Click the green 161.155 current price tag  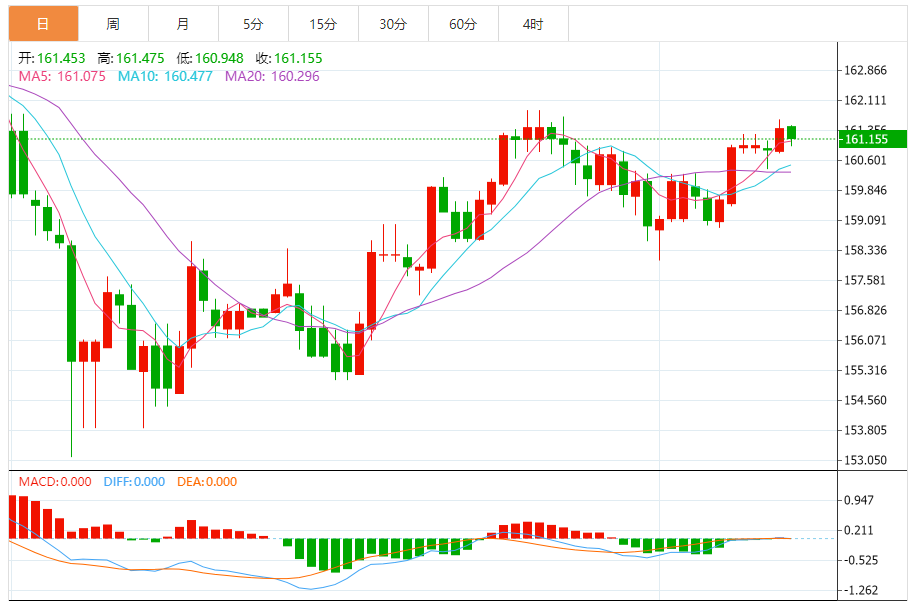pyautogui.click(x=873, y=139)
